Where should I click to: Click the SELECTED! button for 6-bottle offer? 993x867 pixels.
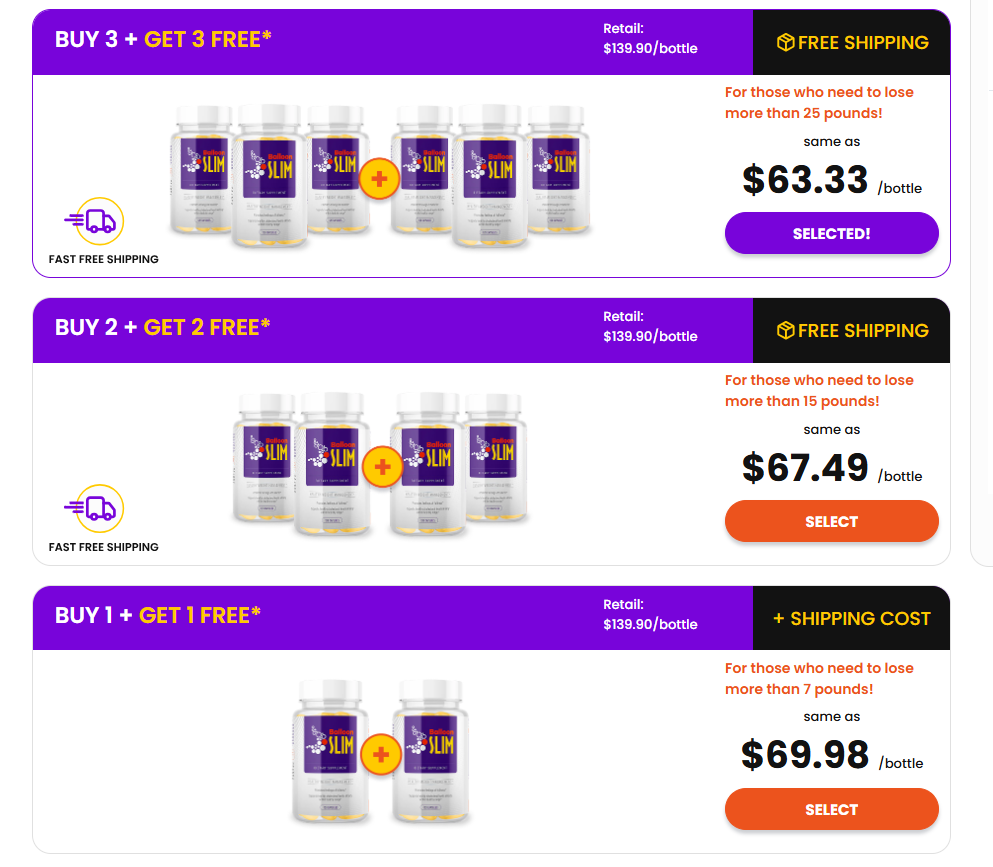coord(831,233)
